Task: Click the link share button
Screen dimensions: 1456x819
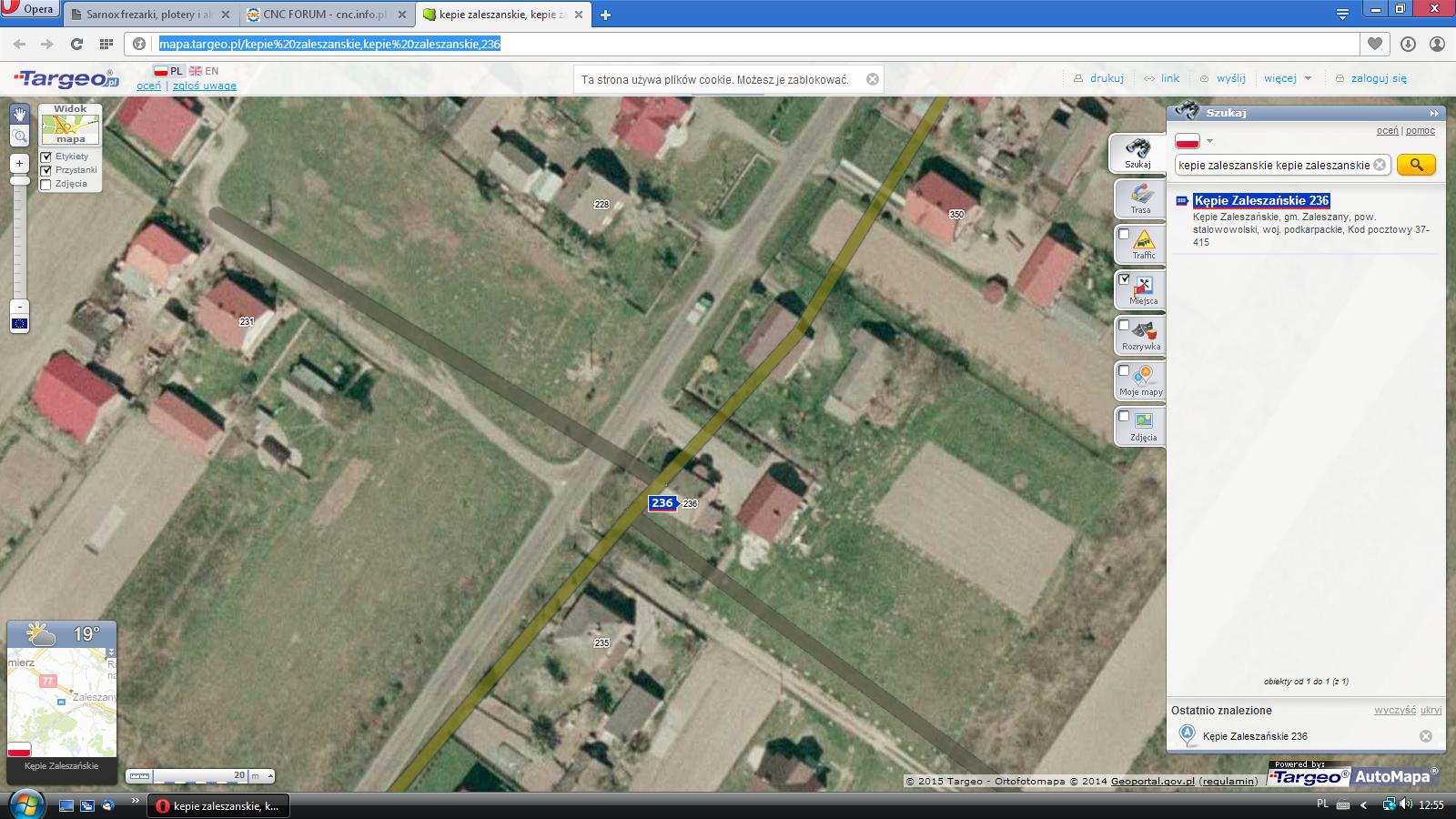Action: coord(1163,78)
